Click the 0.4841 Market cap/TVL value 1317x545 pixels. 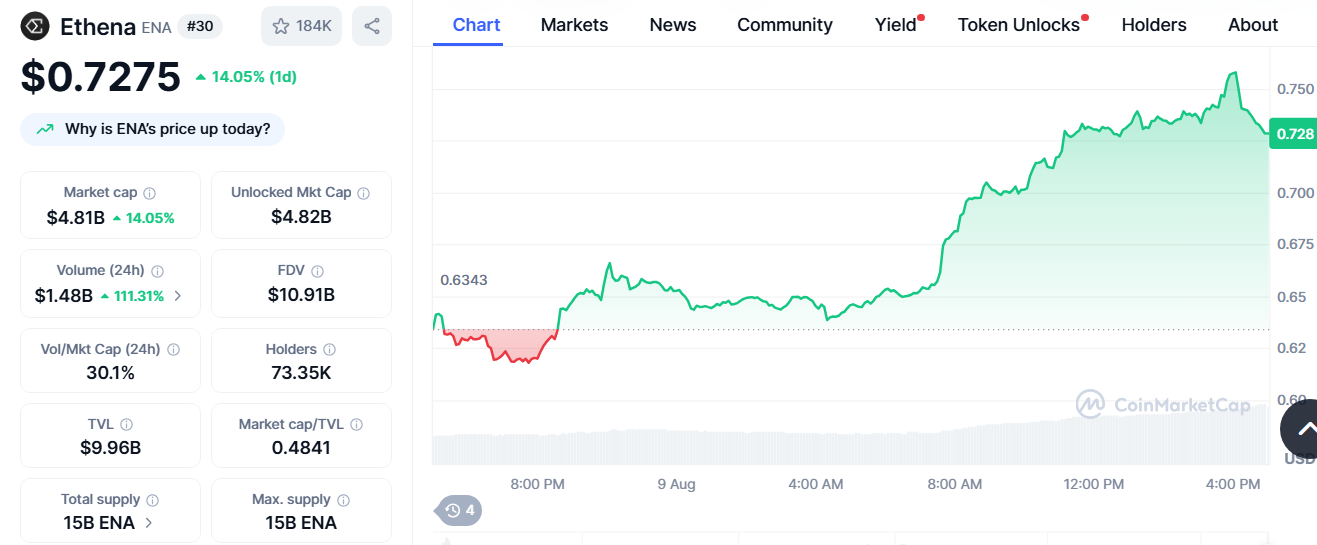pyautogui.click(x=301, y=448)
